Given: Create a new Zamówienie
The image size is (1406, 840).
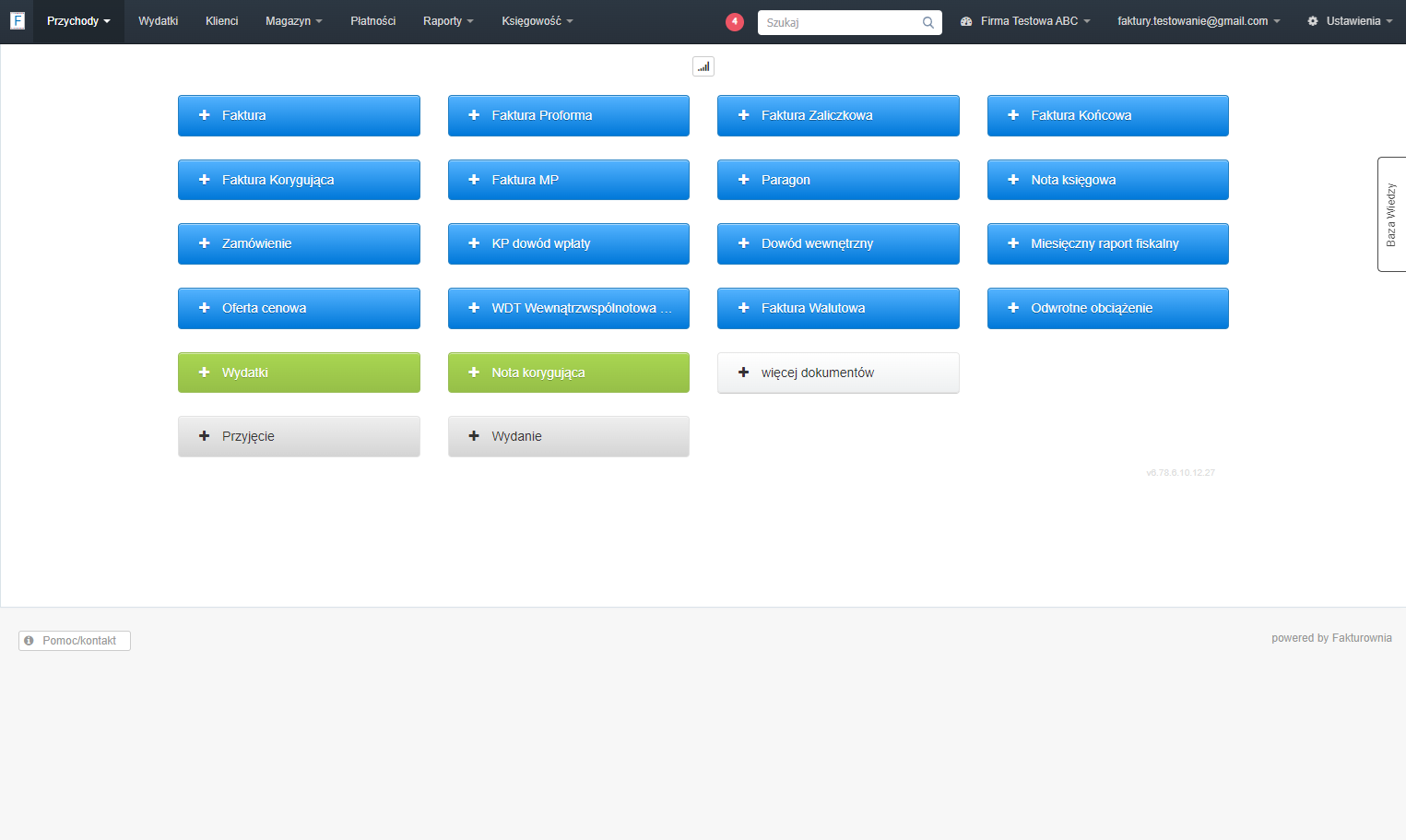Looking at the screenshot, I should click(299, 243).
